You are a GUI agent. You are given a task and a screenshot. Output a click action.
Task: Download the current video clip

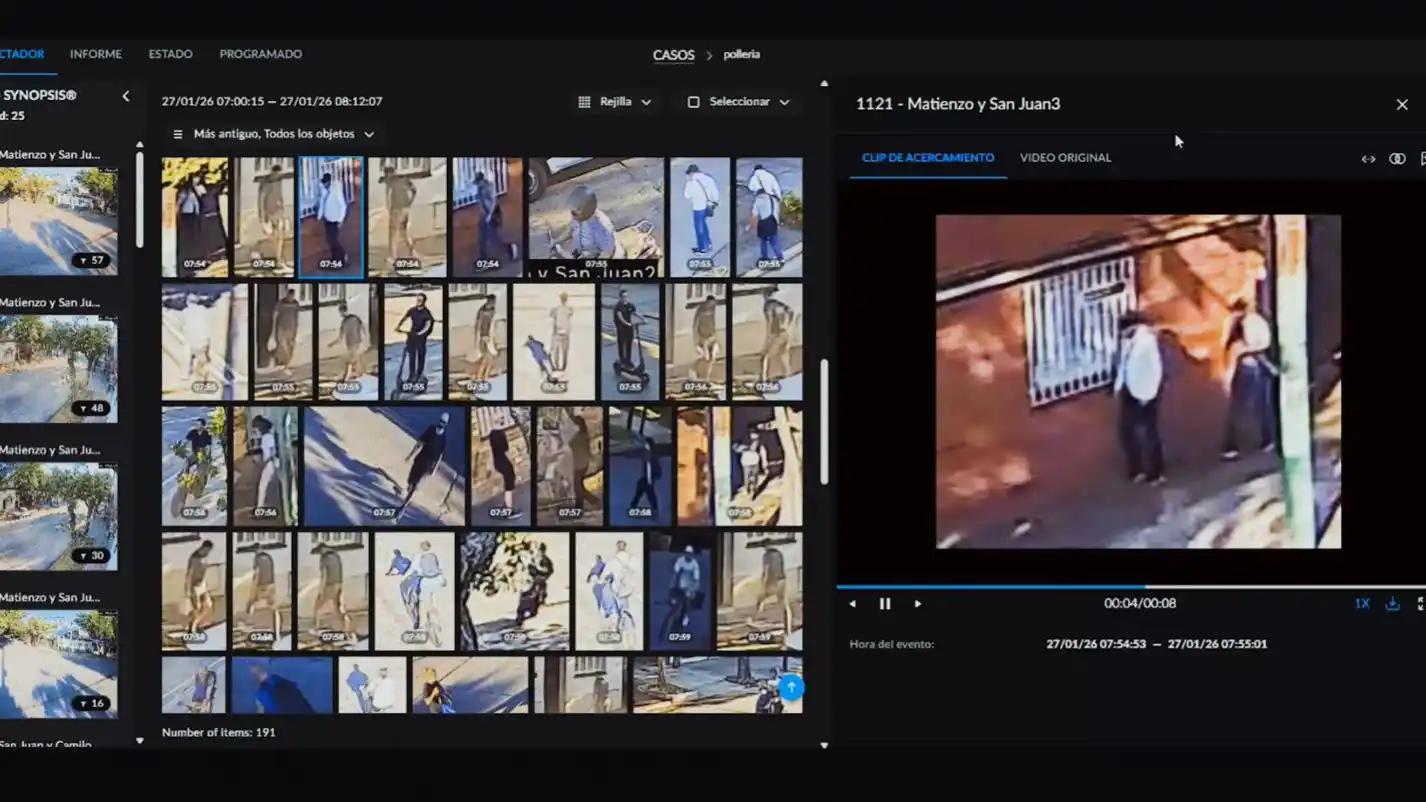(x=1392, y=604)
